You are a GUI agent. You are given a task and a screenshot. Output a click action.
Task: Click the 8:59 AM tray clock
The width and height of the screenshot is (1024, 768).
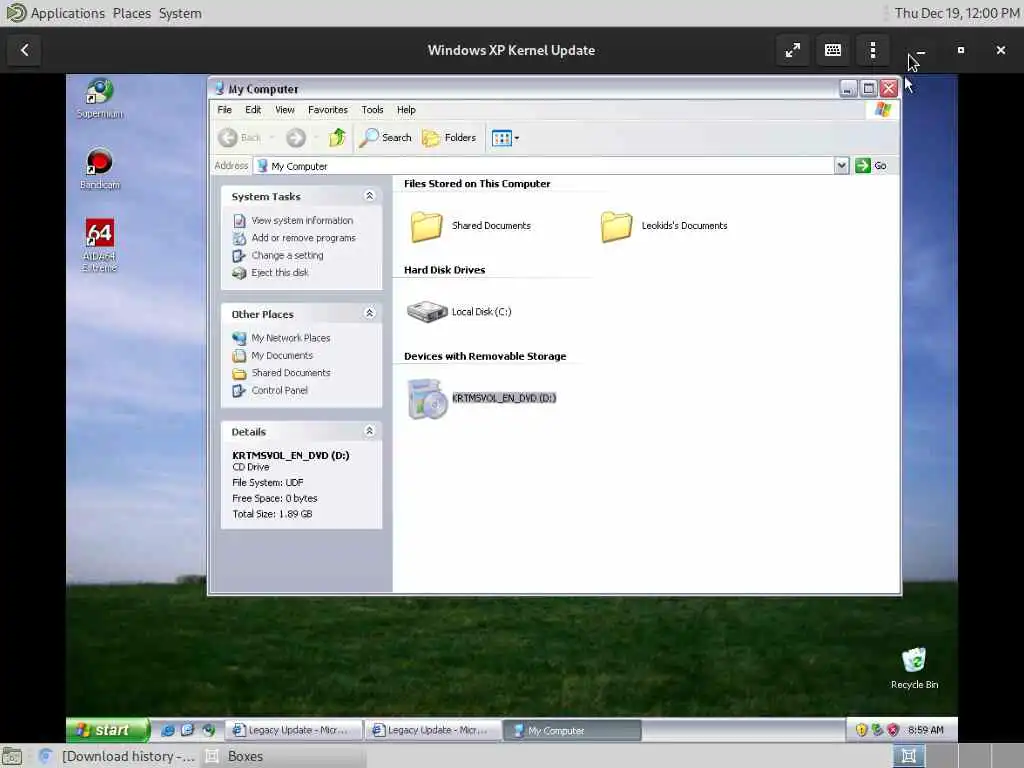[x=925, y=730]
